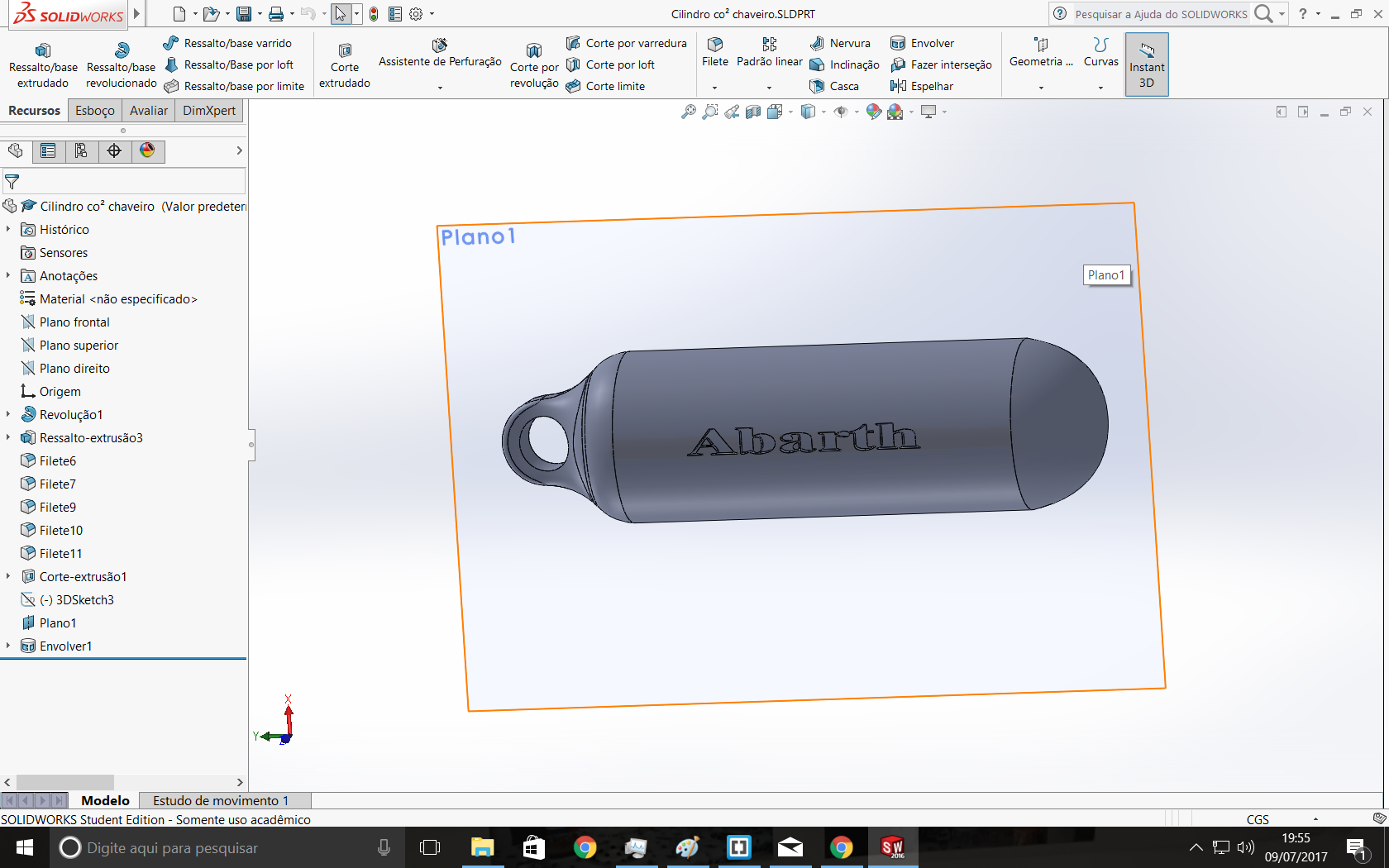Open File Explorer from the taskbar
This screenshot has height=868, width=1389.
(x=482, y=847)
